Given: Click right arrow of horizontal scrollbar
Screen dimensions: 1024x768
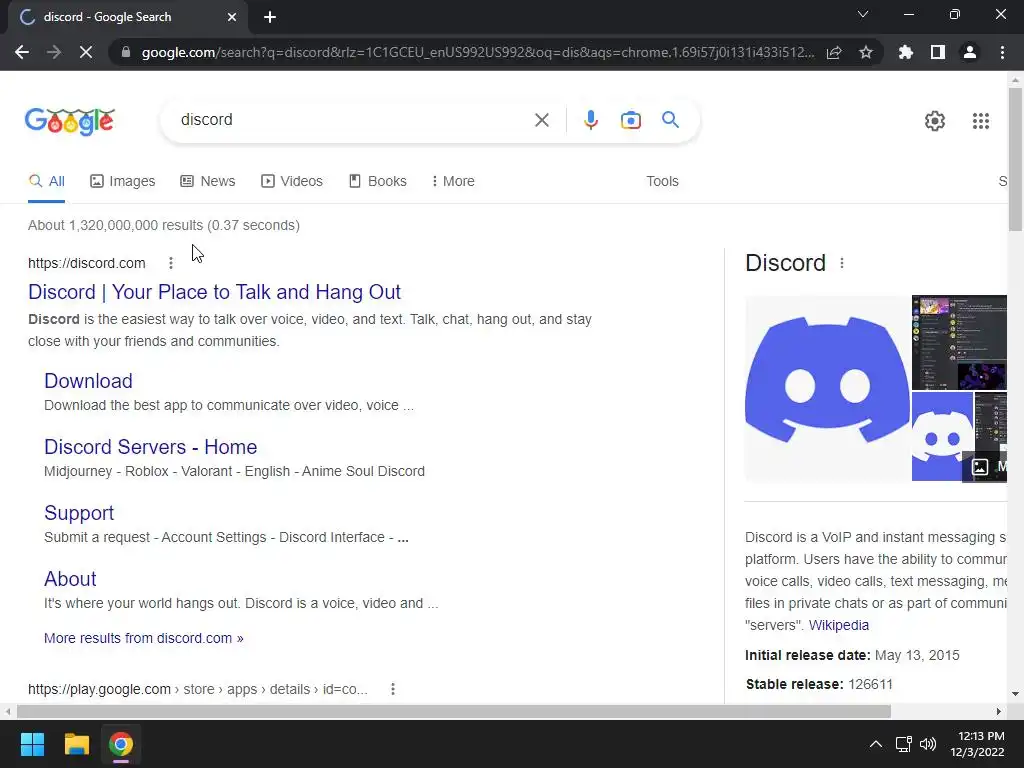Looking at the screenshot, I should click(x=999, y=711).
